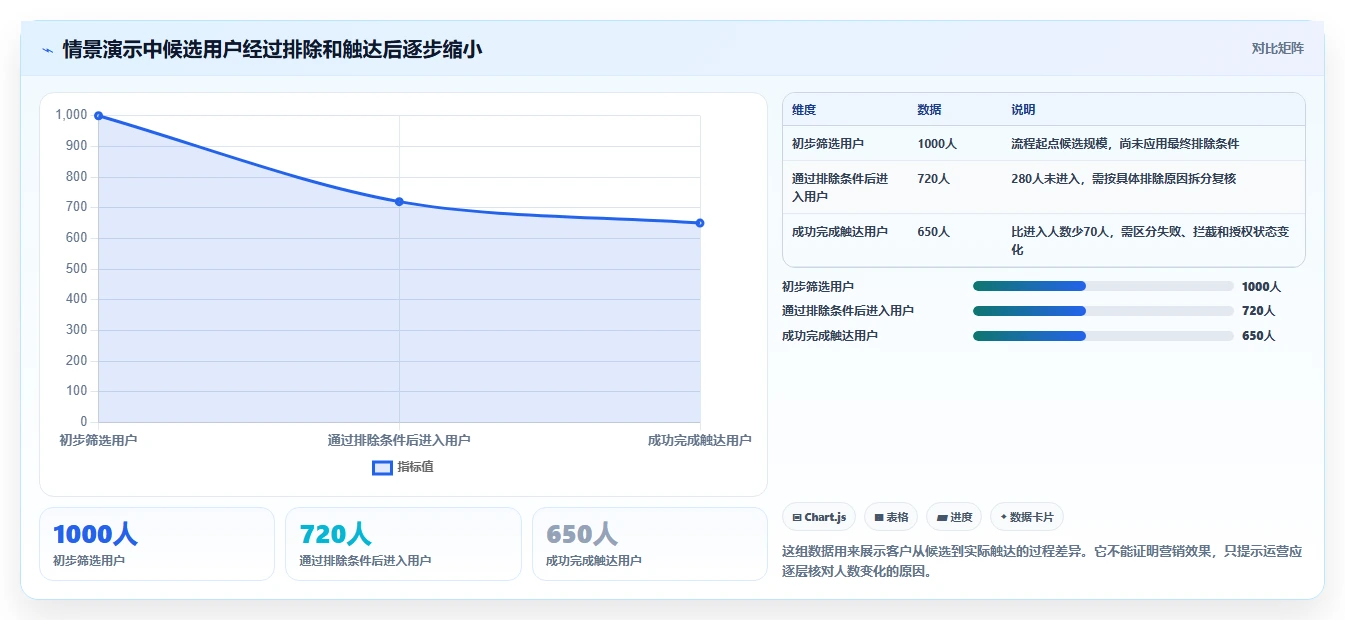This screenshot has height=620, width=1345.
Task: Click the 1000人 value beside the progress bar
Action: click(x=1261, y=286)
